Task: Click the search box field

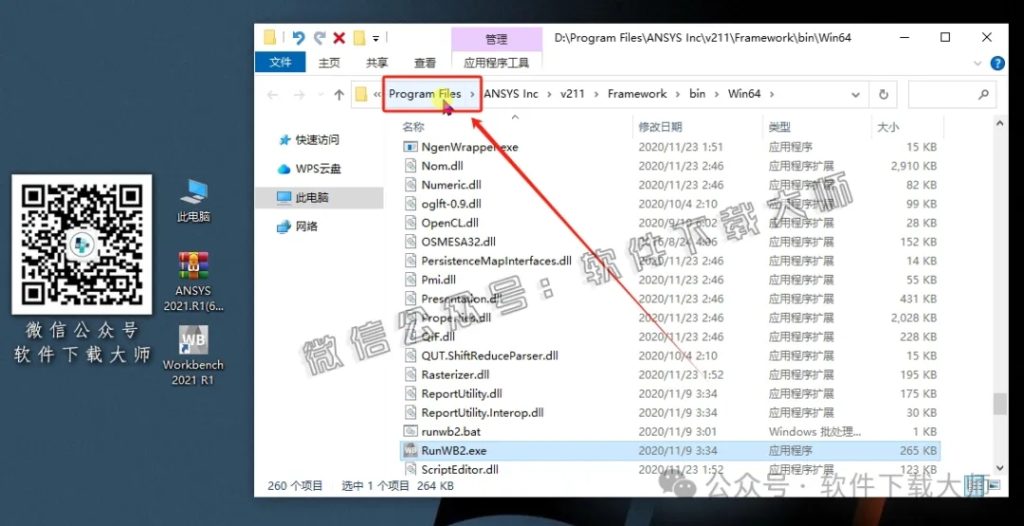Action: click(952, 95)
